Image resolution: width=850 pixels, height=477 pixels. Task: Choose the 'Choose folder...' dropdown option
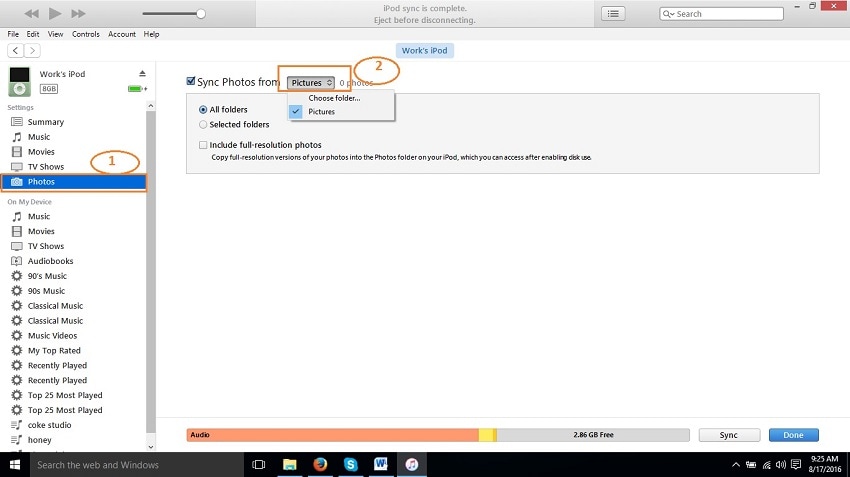[334, 98]
